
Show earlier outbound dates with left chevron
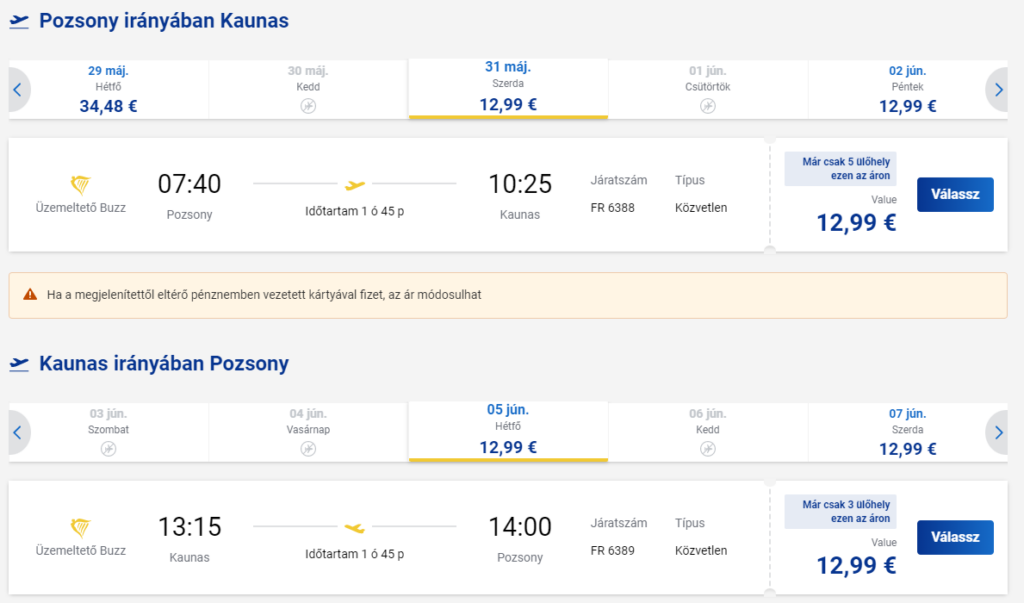(x=18, y=90)
